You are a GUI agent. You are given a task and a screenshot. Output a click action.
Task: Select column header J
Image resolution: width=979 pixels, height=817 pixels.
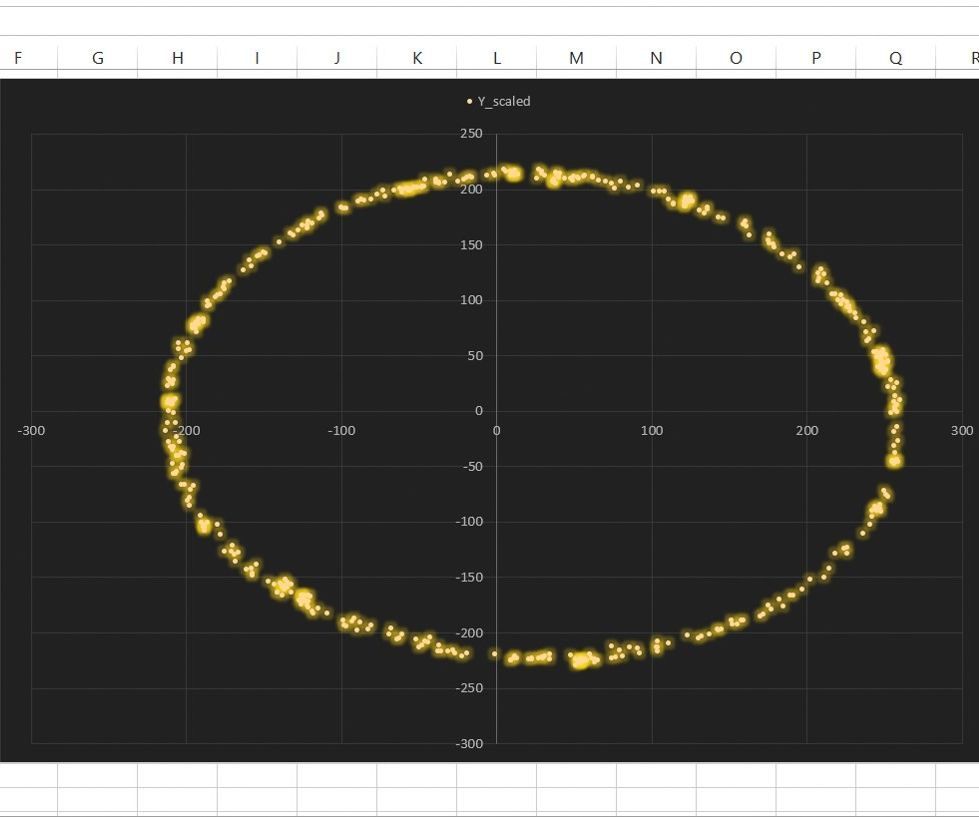[336, 57]
